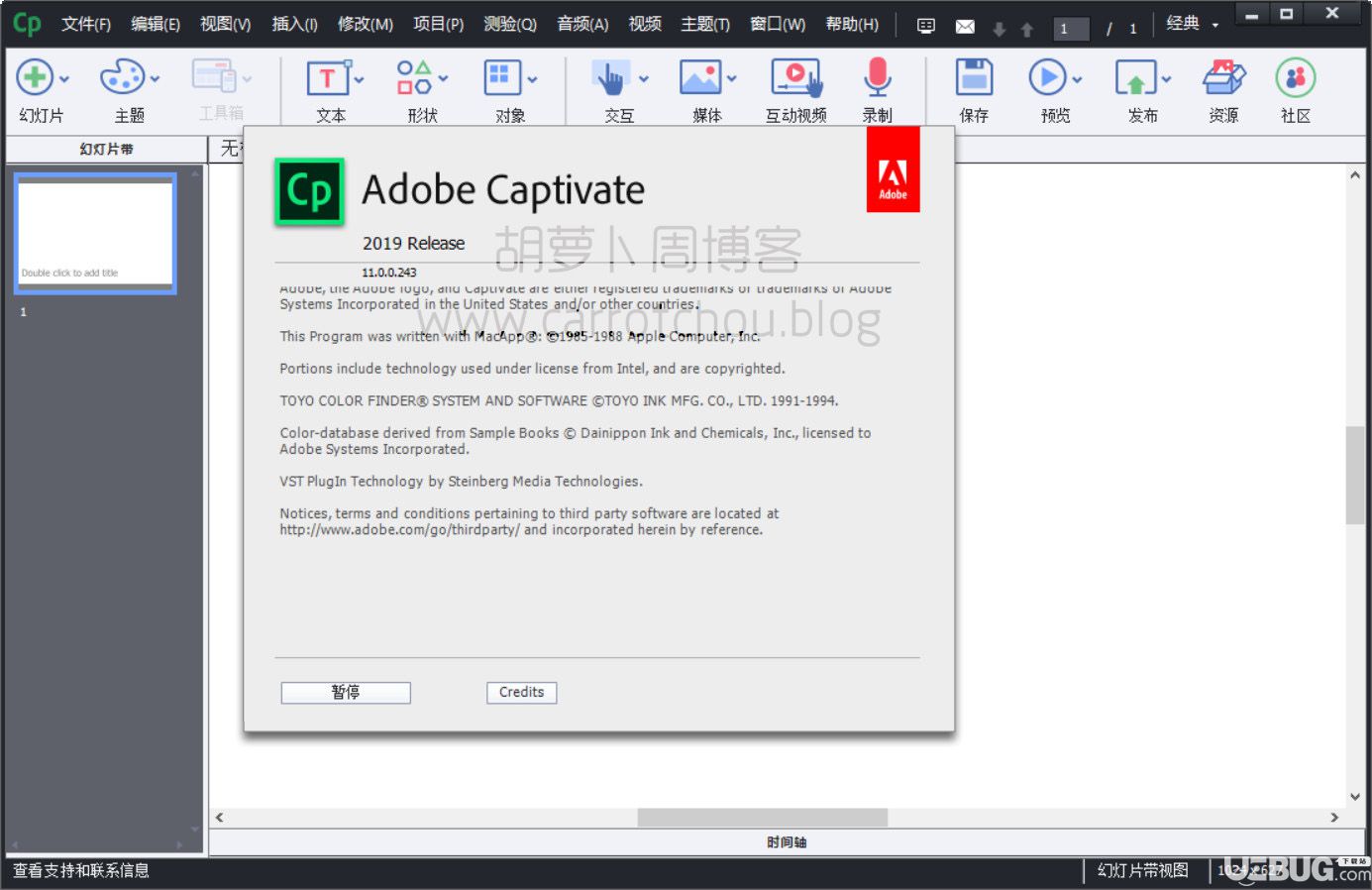Open the 社区 community icon
1372x890 pixels.
coord(1296,77)
